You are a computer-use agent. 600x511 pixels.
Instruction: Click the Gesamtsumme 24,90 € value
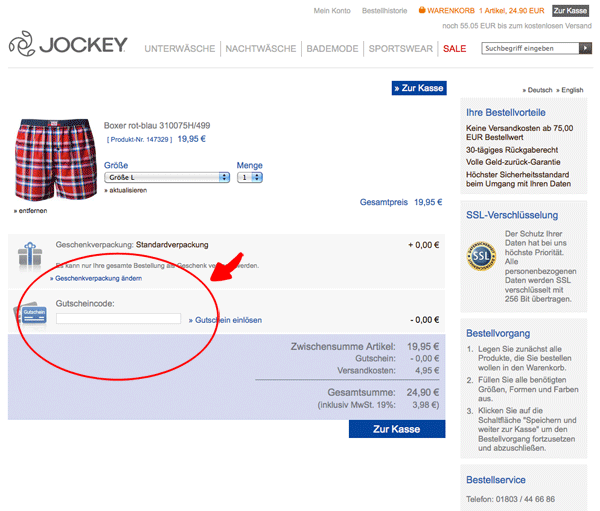click(x=423, y=392)
